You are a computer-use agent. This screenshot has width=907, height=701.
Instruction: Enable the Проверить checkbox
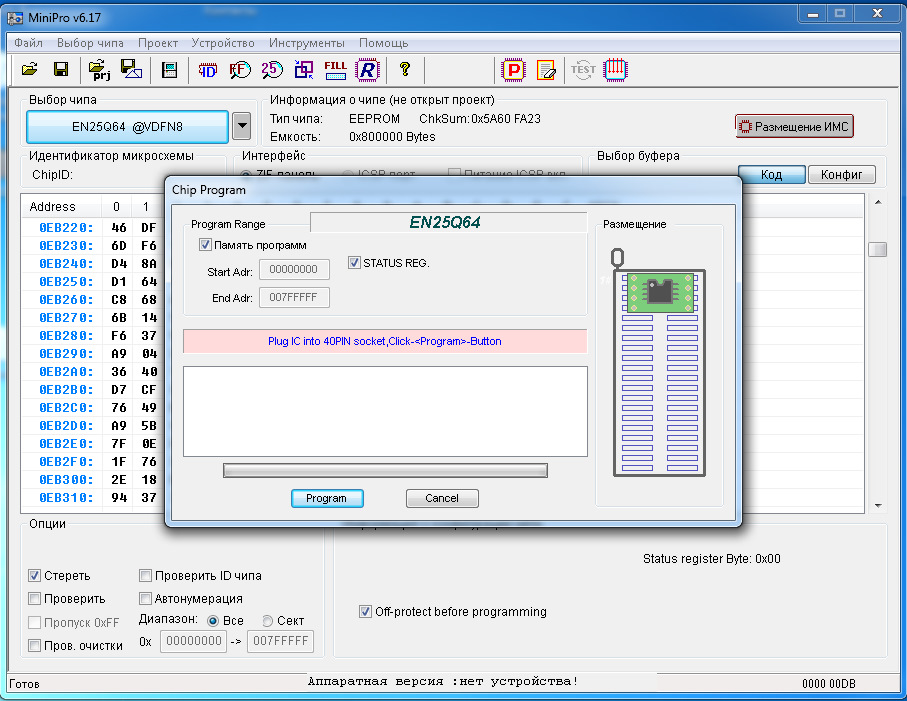click(35, 599)
